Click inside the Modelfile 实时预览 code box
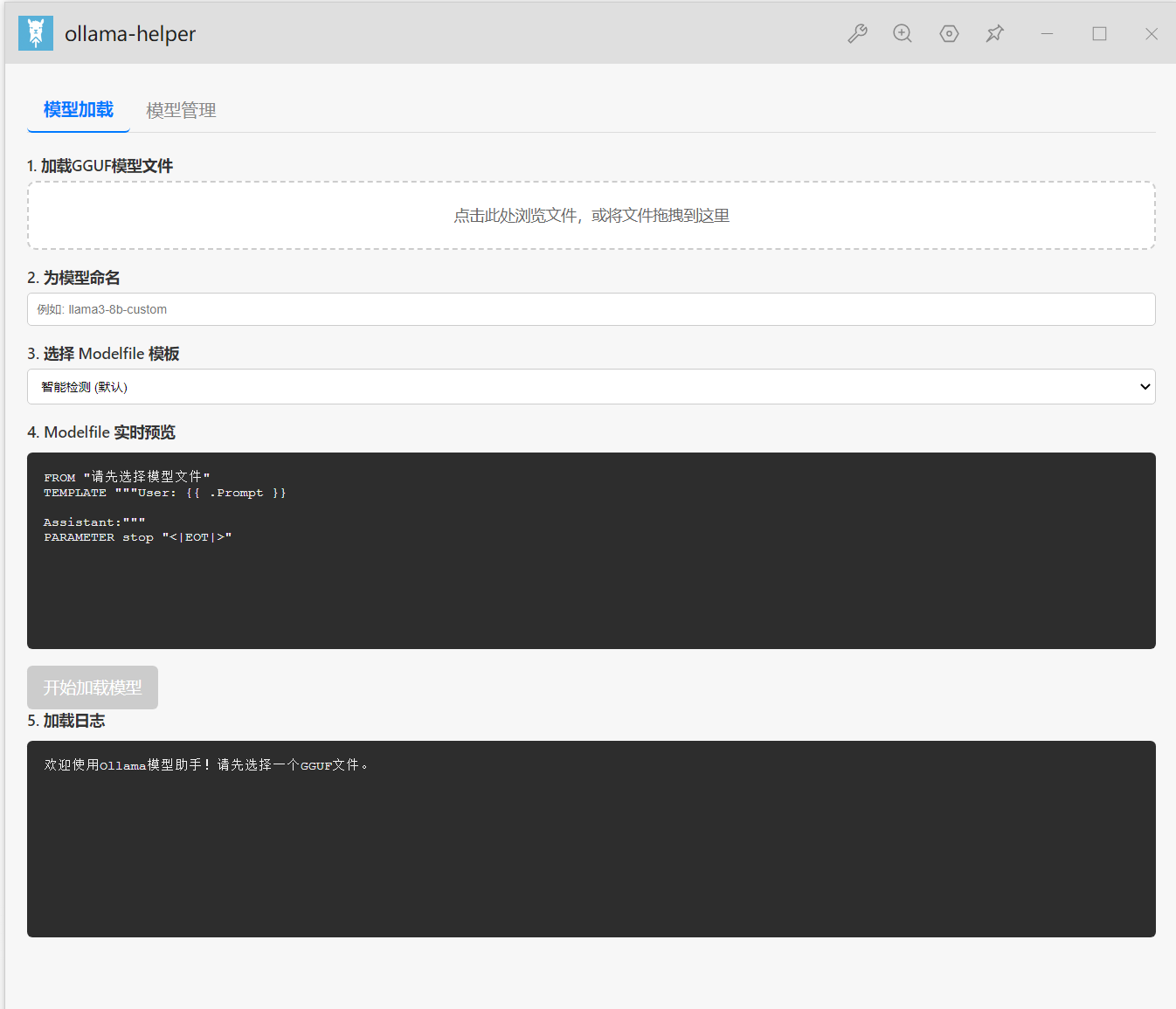The width and height of the screenshot is (1176, 1009). 591,577
